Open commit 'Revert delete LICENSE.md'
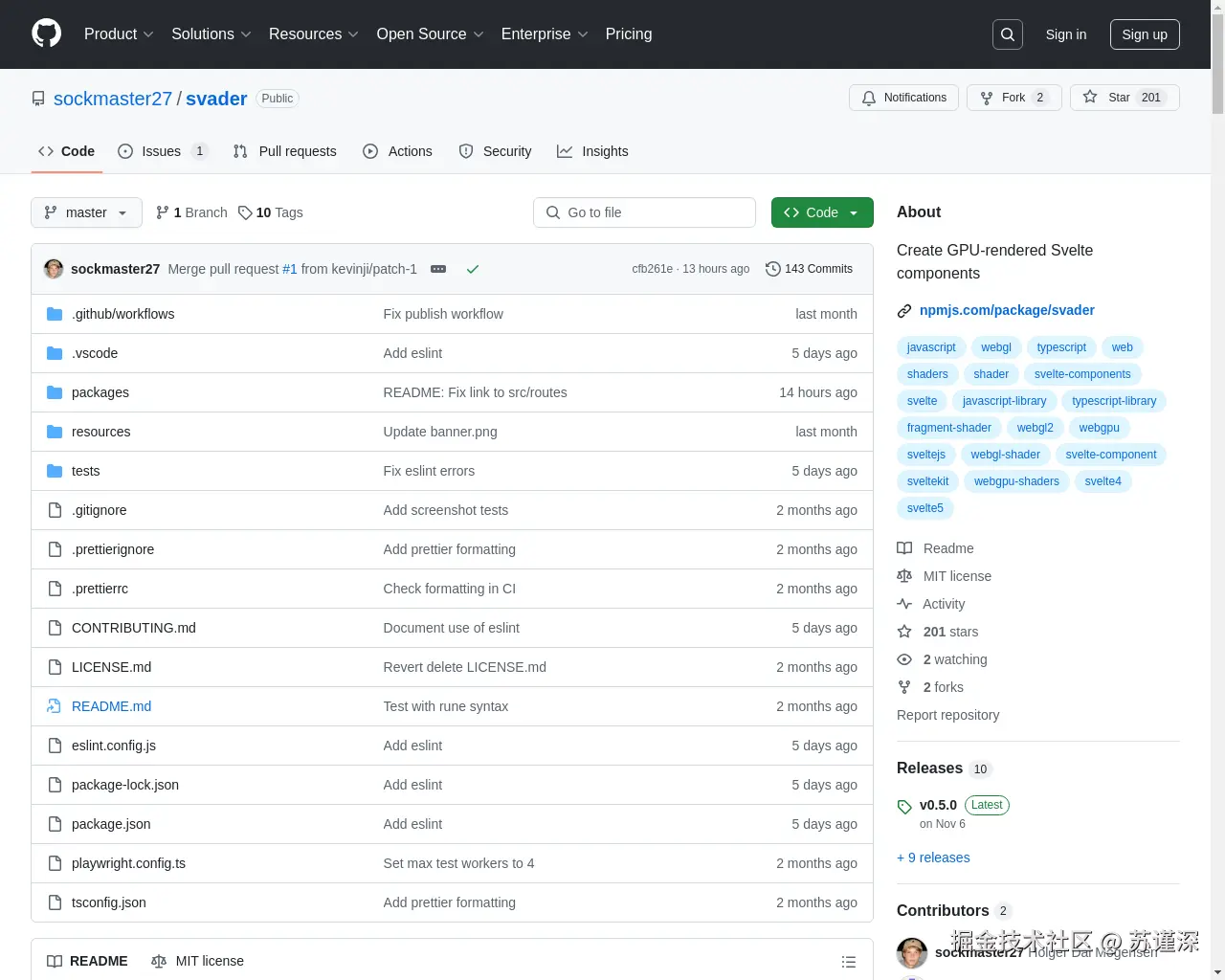This screenshot has height=980, width=1225. tap(465, 667)
